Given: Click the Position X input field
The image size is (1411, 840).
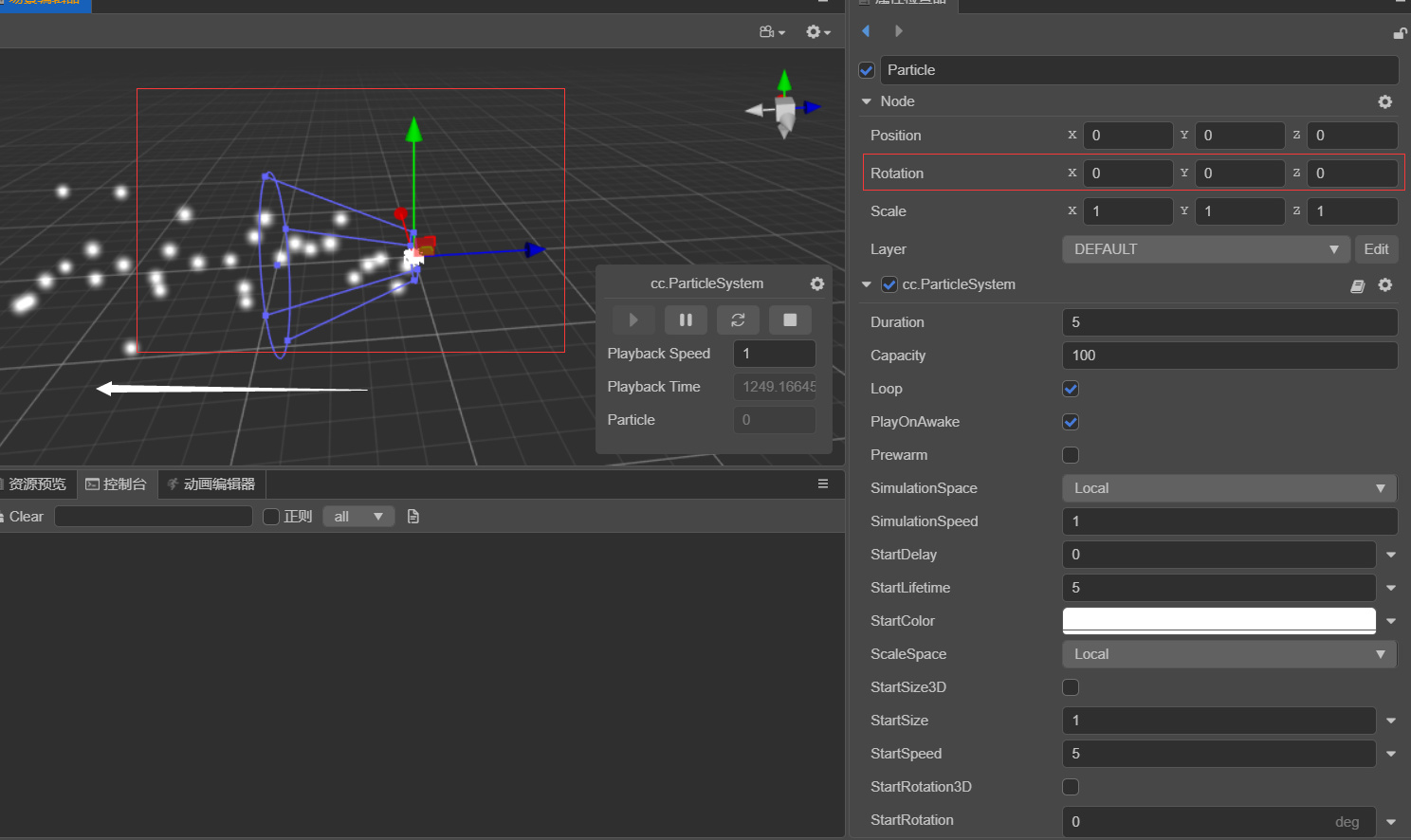Looking at the screenshot, I should [1128, 136].
